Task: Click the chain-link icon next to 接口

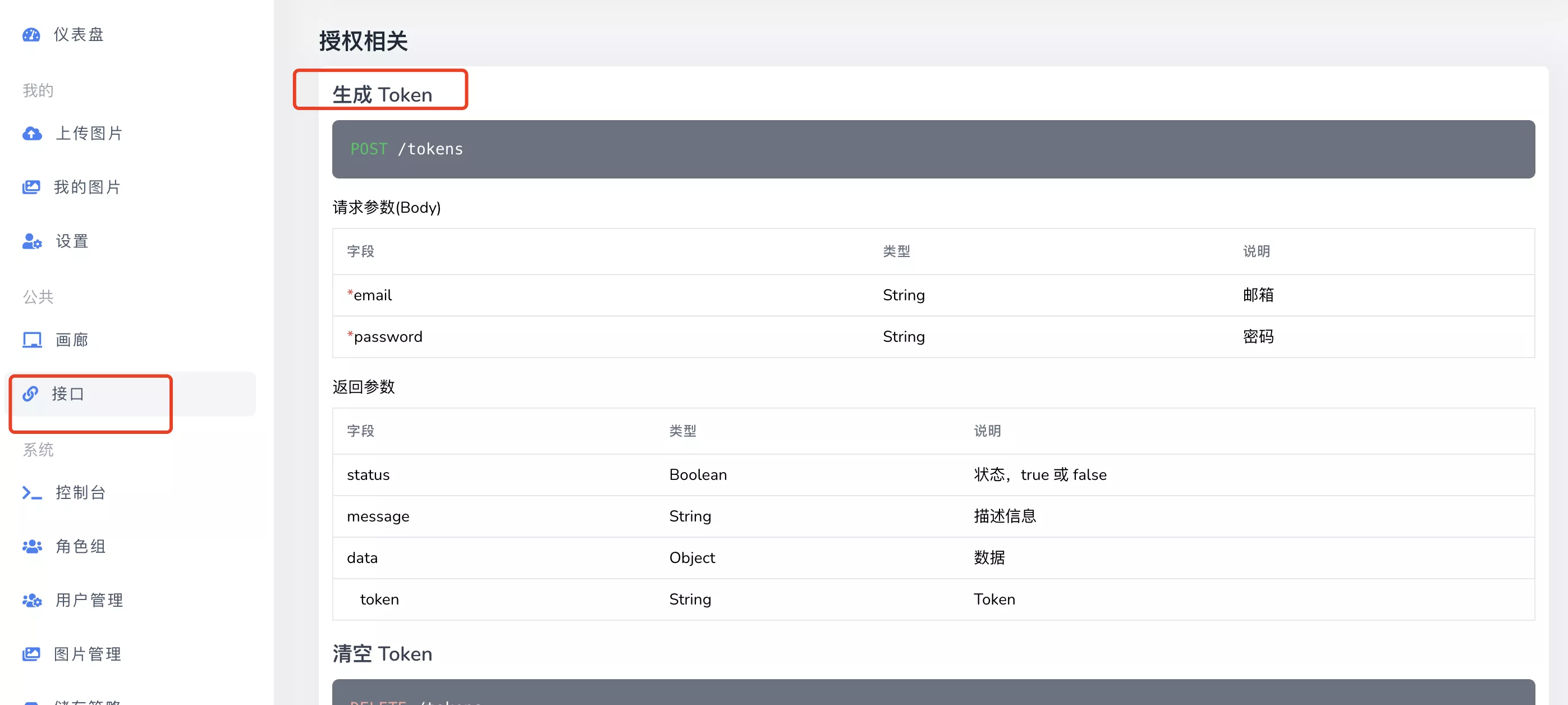Action: [31, 394]
